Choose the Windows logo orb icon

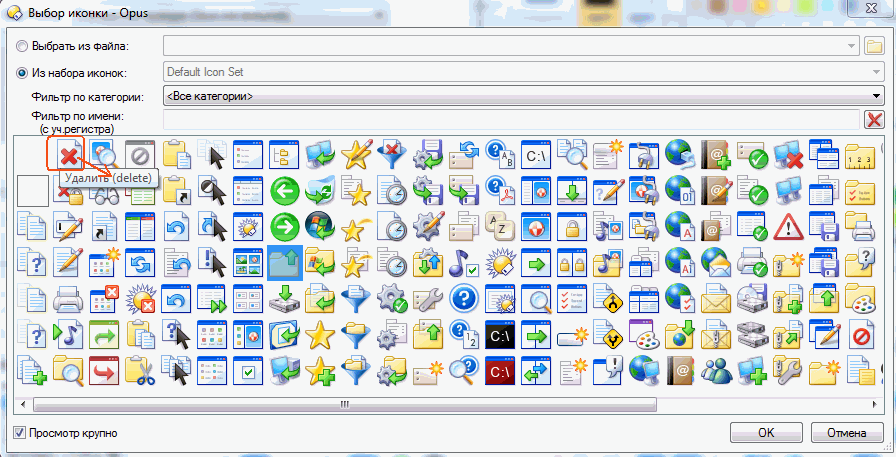pos(320,226)
